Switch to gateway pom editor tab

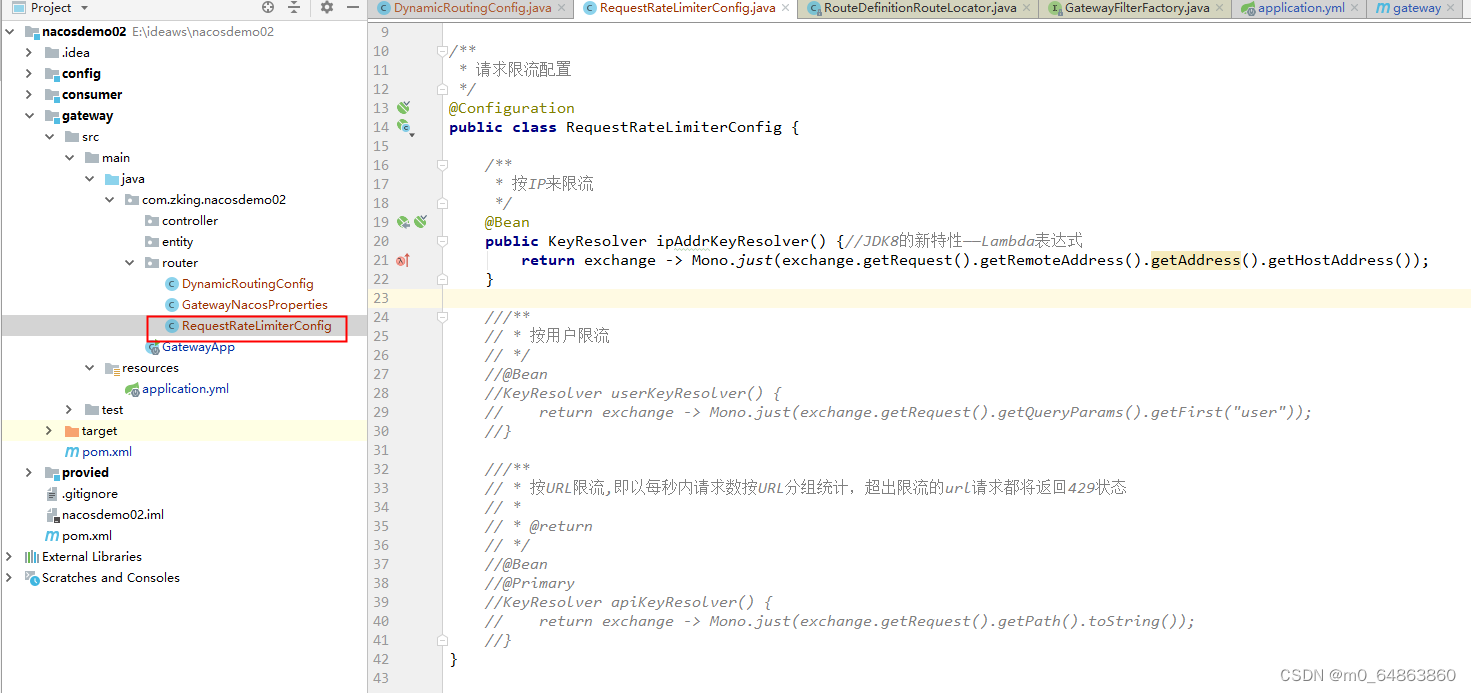(1417, 8)
